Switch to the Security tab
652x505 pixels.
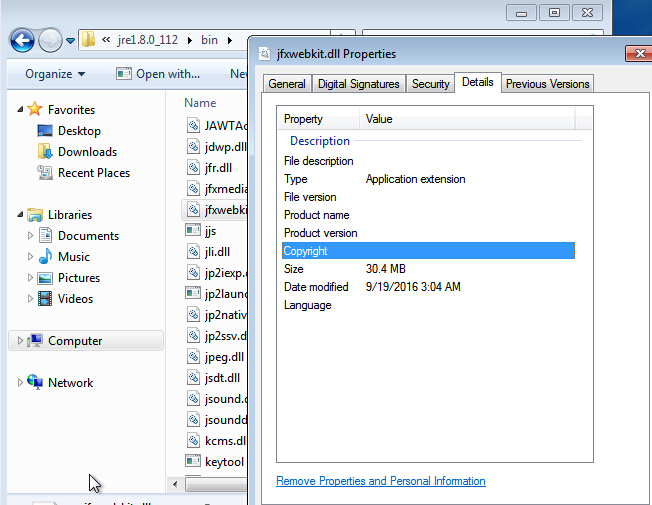coord(430,84)
